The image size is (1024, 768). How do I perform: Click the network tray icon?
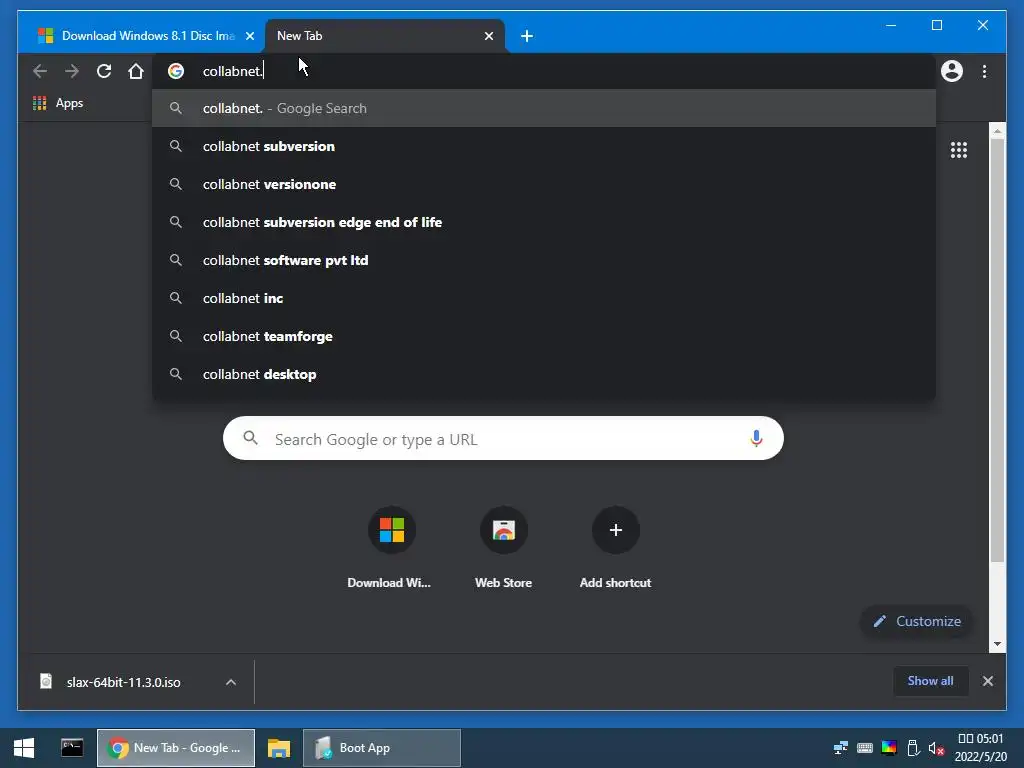[x=840, y=748]
